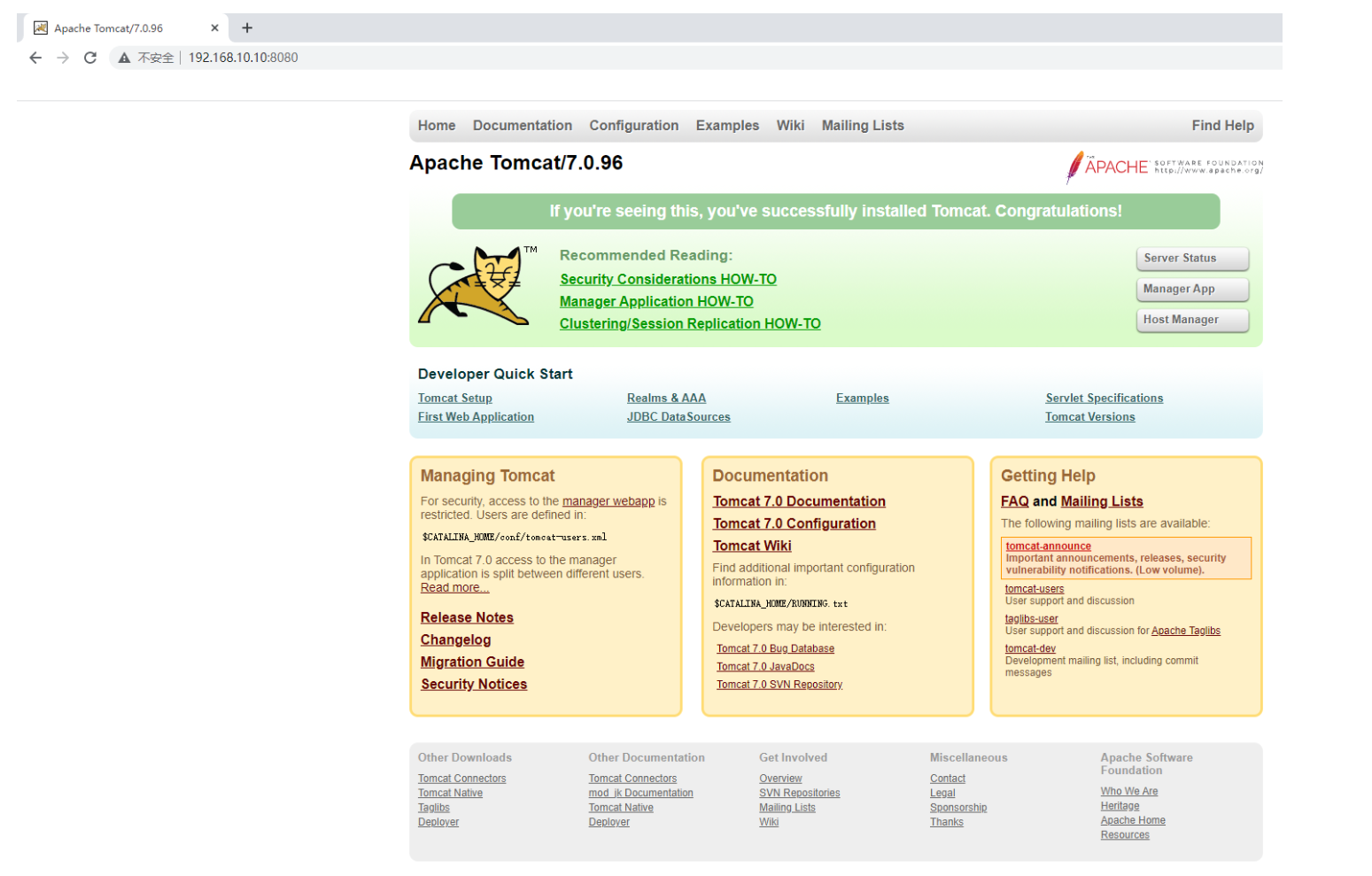Image resolution: width=1372 pixels, height=876 pixels.
Task: Click the Tomcat cat logo
Action: tap(478, 286)
